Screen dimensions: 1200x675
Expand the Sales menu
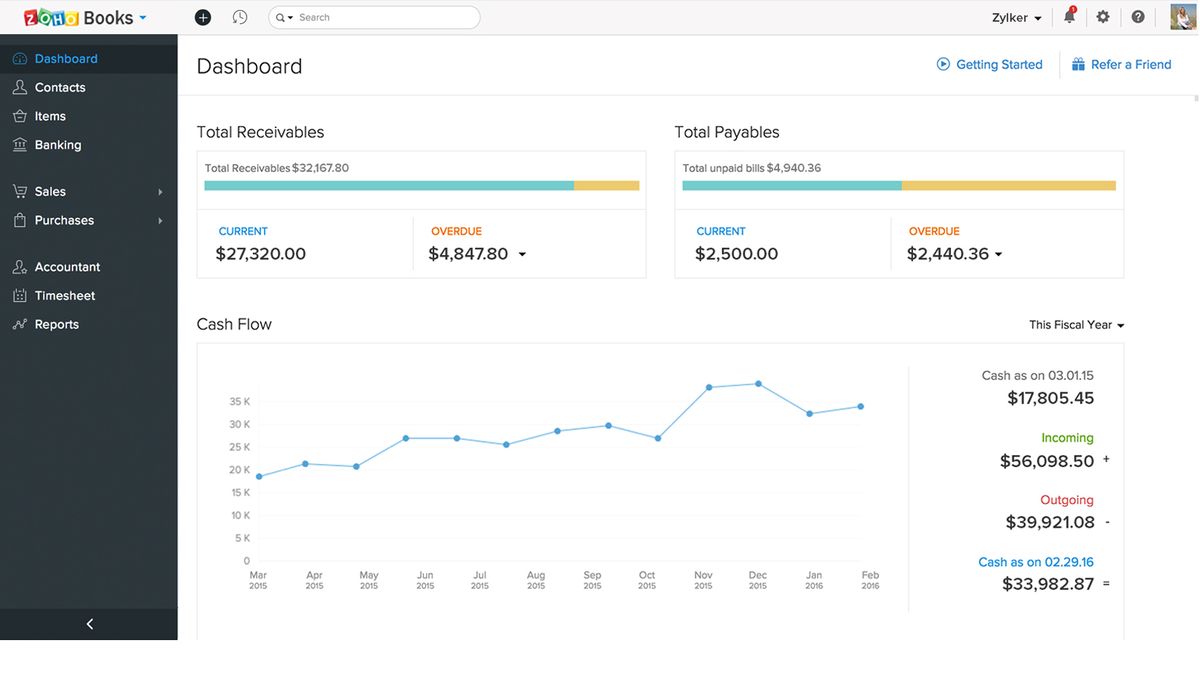coord(52,190)
